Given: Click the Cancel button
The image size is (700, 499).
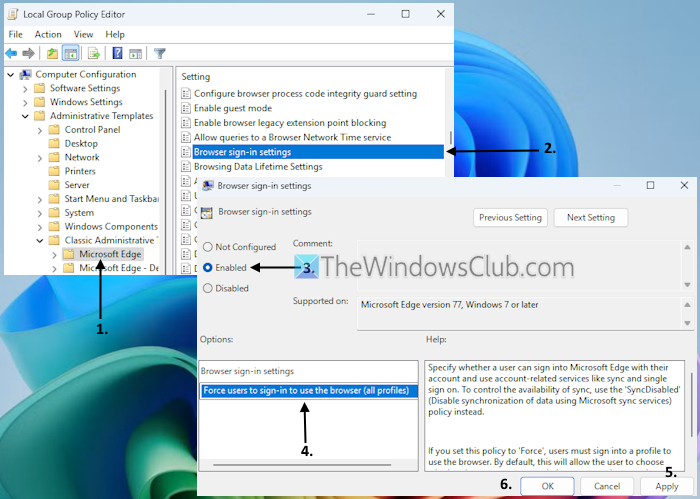Looking at the screenshot, I should click(x=607, y=486).
